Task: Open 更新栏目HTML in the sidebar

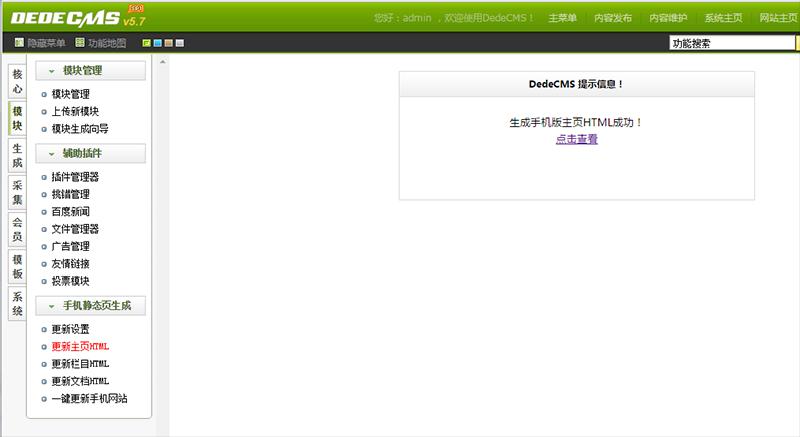Action: [80, 364]
